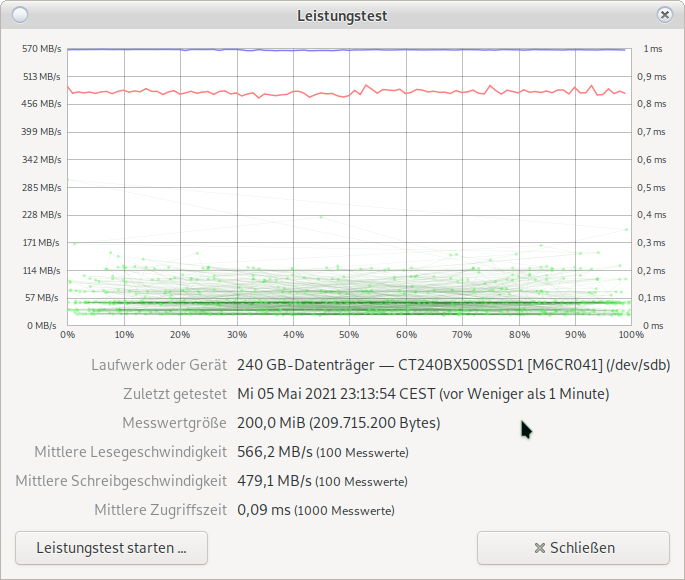Click the 285 MB/s axis label
The width and height of the screenshot is (685, 580).
tap(42, 187)
